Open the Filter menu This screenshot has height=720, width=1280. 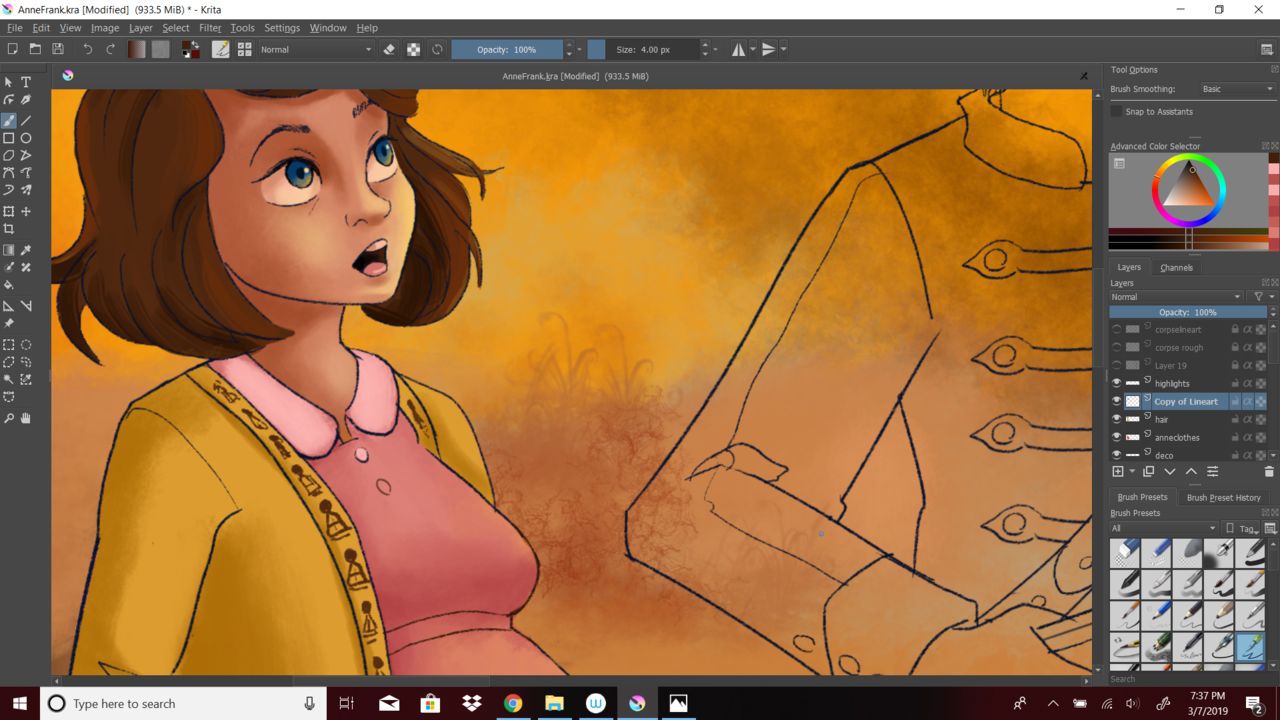click(x=209, y=28)
